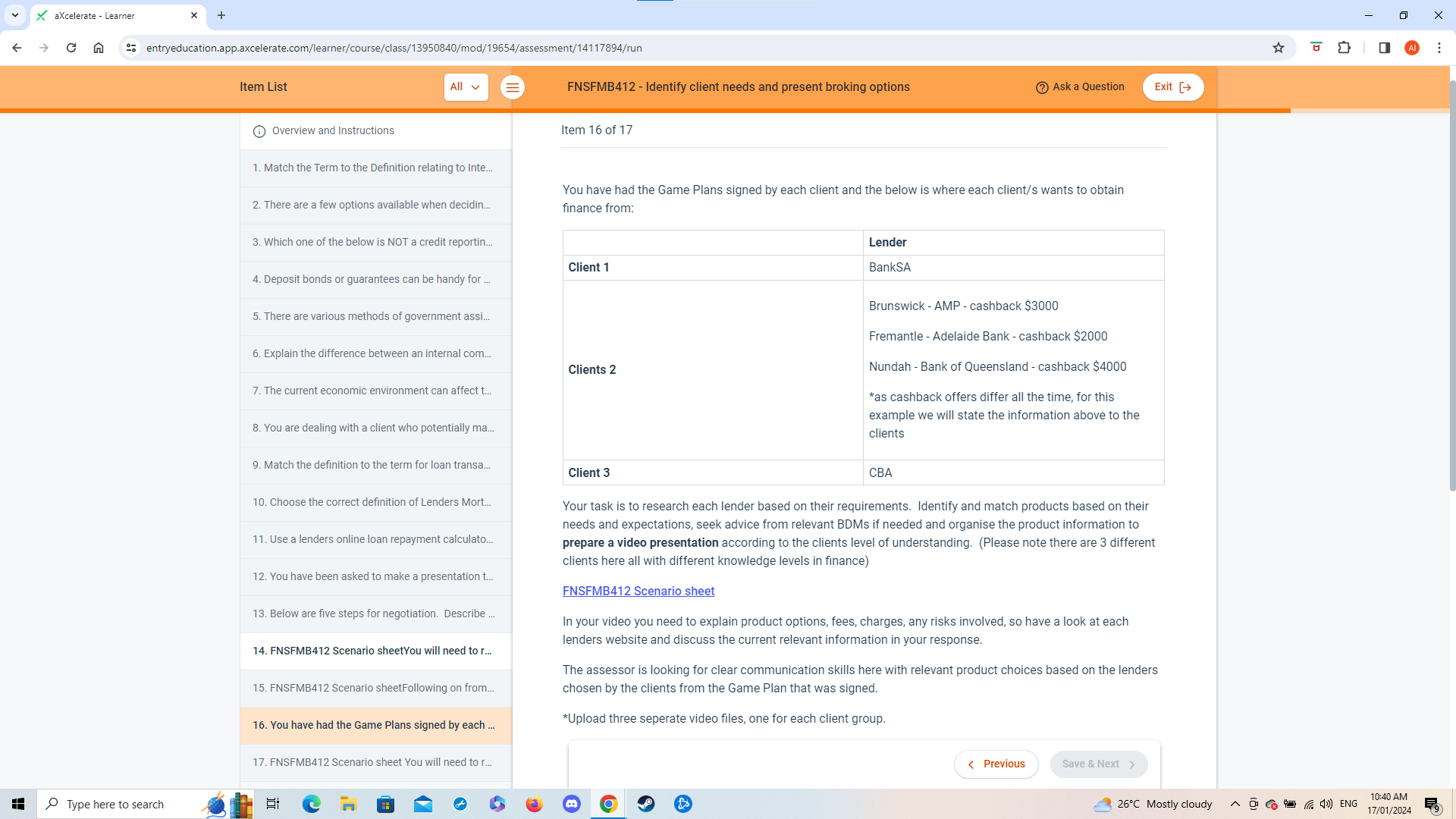
Task: Open Chrome three-dot menu
Action: click(1439, 48)
